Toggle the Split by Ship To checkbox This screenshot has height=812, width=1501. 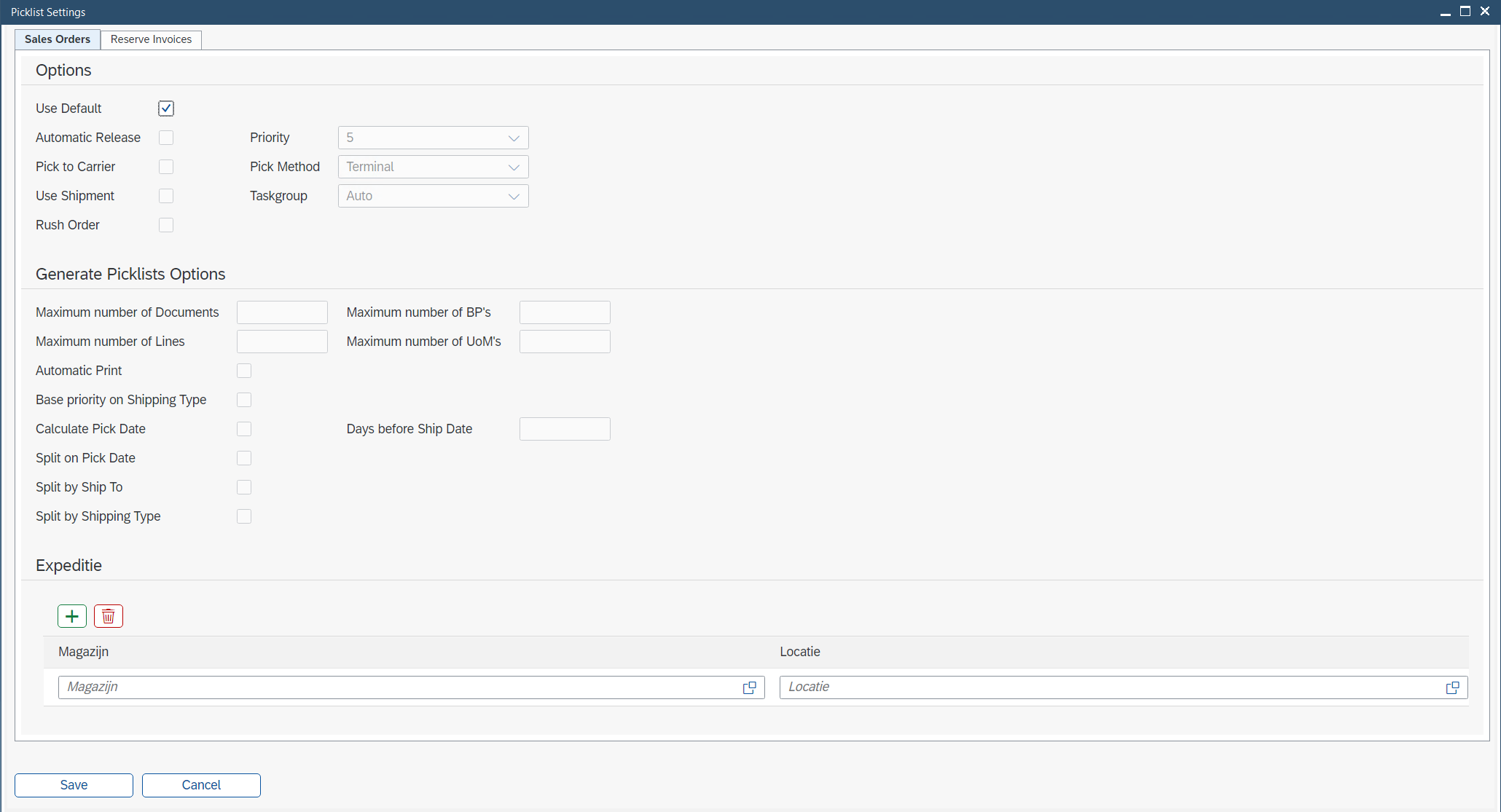(244, 487)
